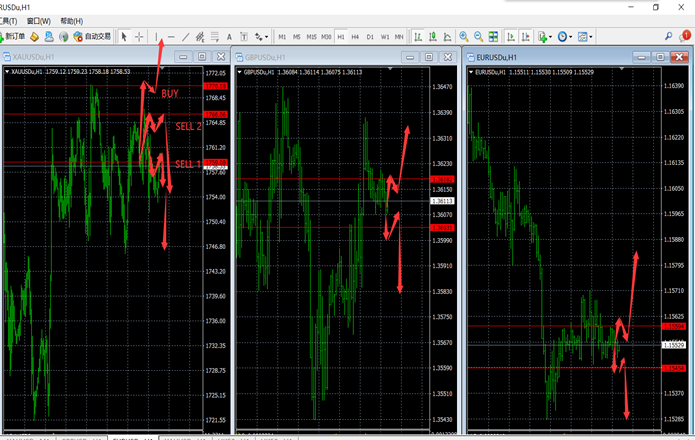Viewport: 695px width, 440px height.
Task: Tile the chart windows
Action: click(x=492, y=36)
